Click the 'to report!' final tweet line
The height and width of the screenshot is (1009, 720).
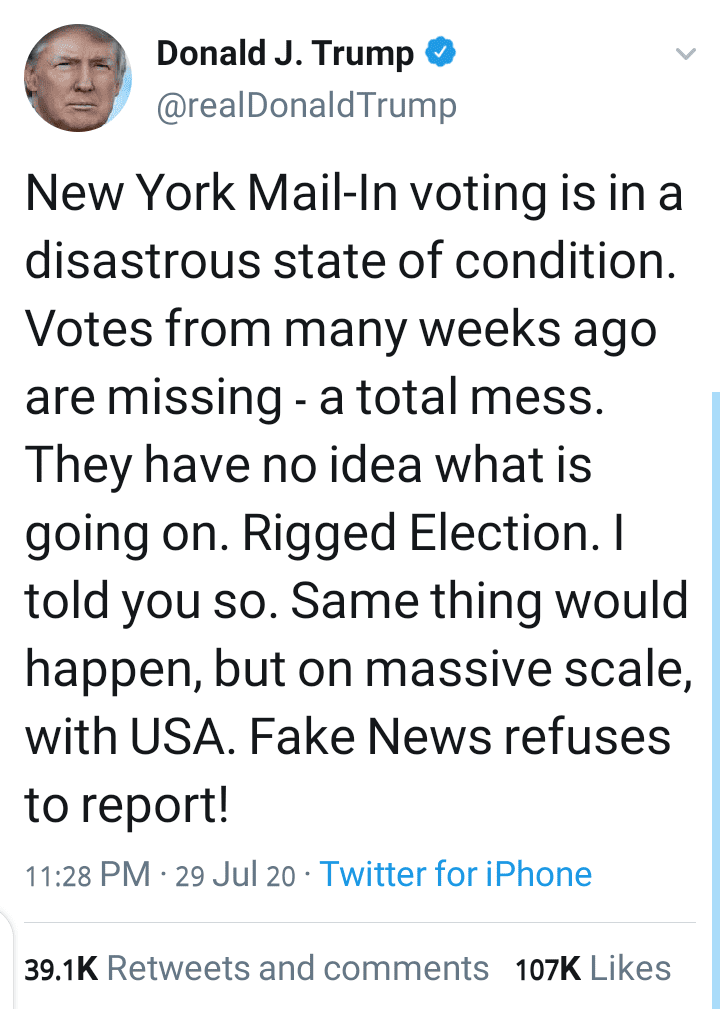coord(127,806)
